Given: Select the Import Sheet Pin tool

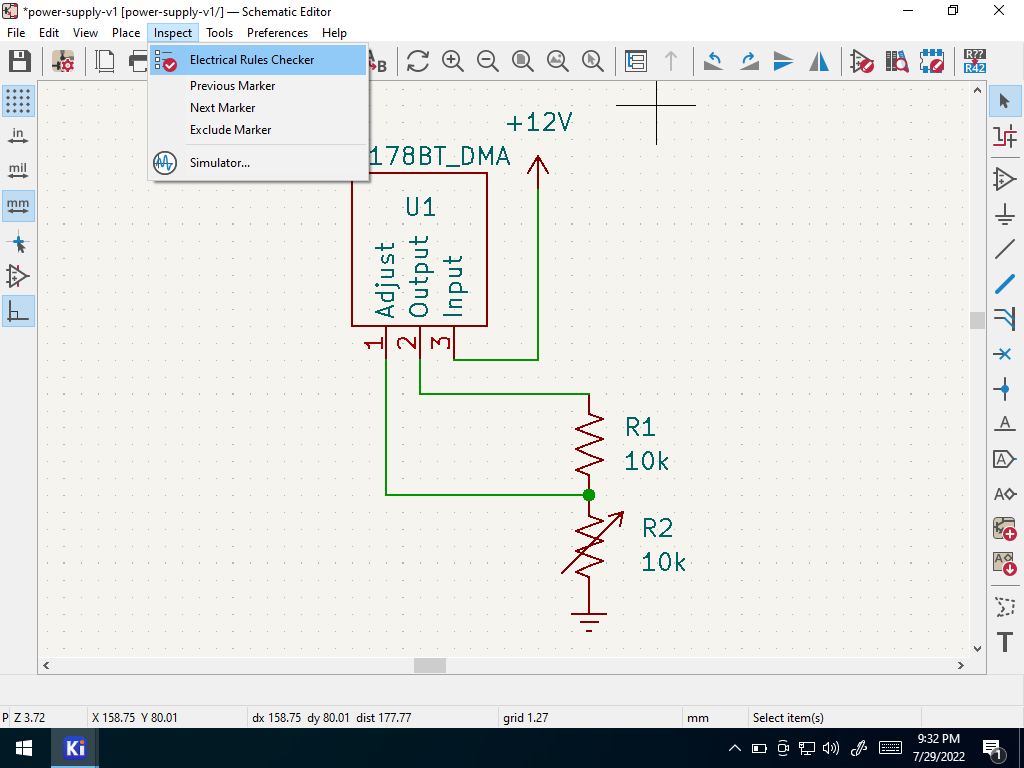Looking at the screenshot, I should coord(1005,564).
